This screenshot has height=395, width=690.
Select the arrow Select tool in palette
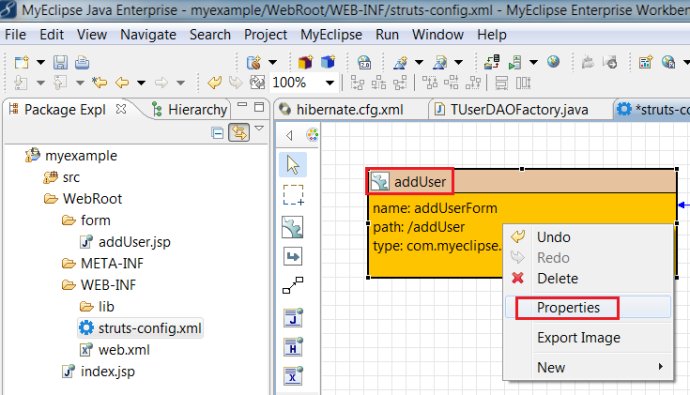tap(293, 165)
